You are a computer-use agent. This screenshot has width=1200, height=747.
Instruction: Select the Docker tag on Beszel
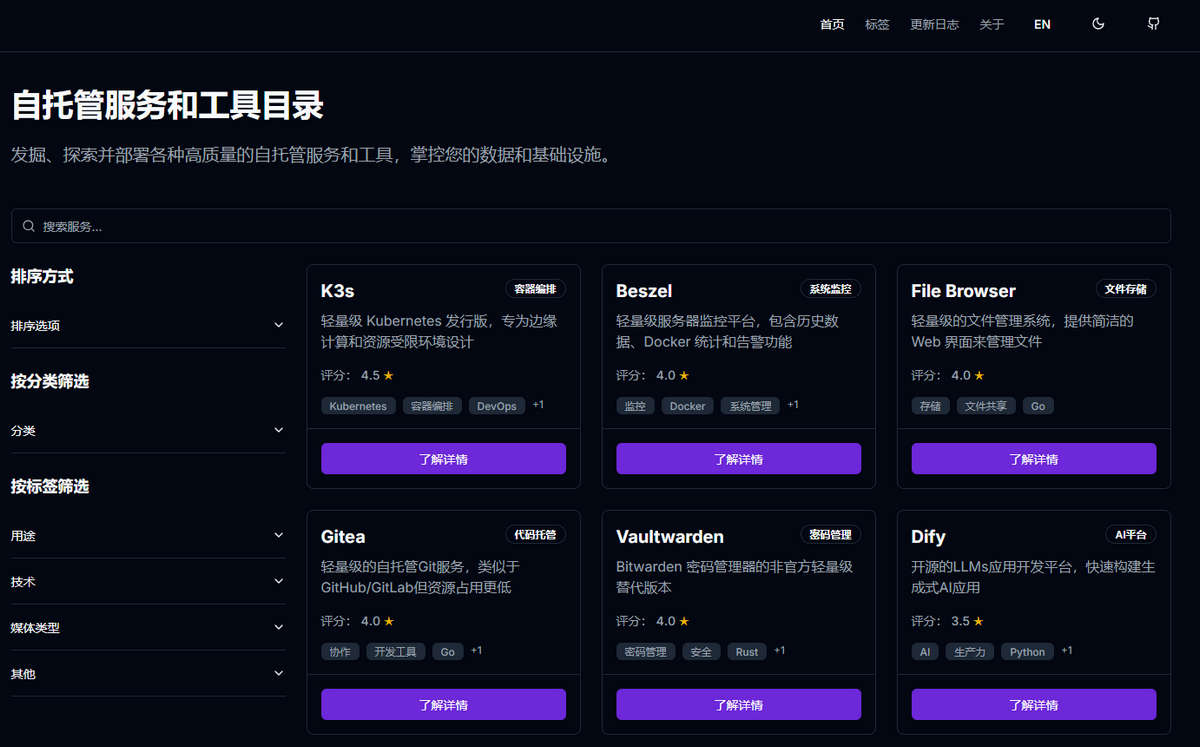pos(687,406)
